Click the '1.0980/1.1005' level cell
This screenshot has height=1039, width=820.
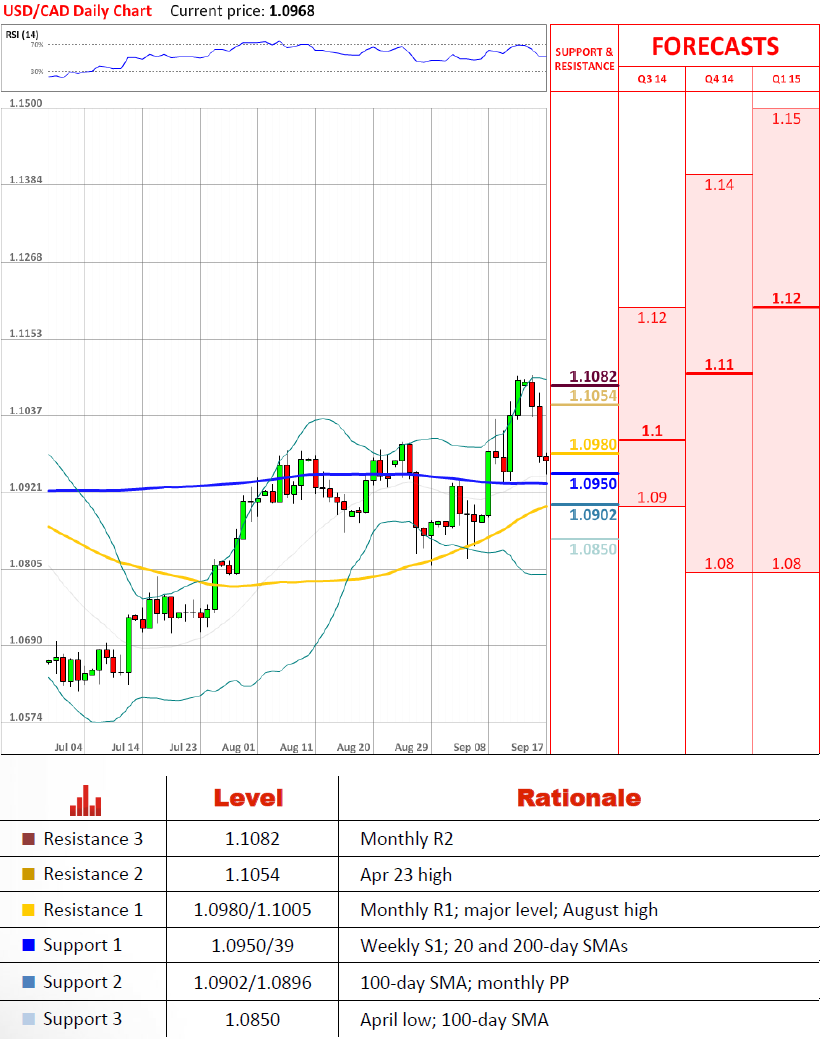click(x=252, y=910)
